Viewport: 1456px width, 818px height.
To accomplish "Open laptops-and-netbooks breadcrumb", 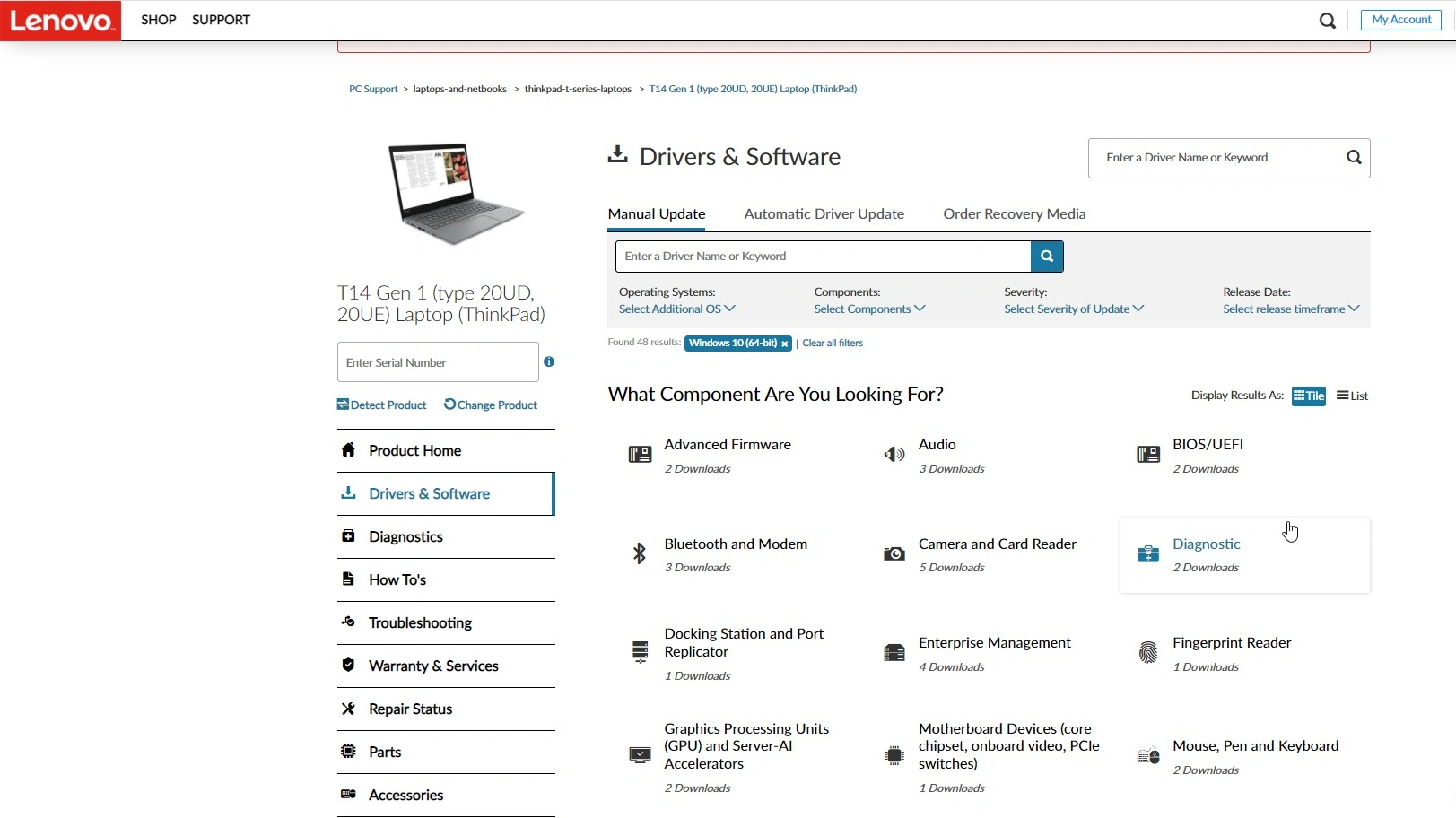I will pos(460,90).
